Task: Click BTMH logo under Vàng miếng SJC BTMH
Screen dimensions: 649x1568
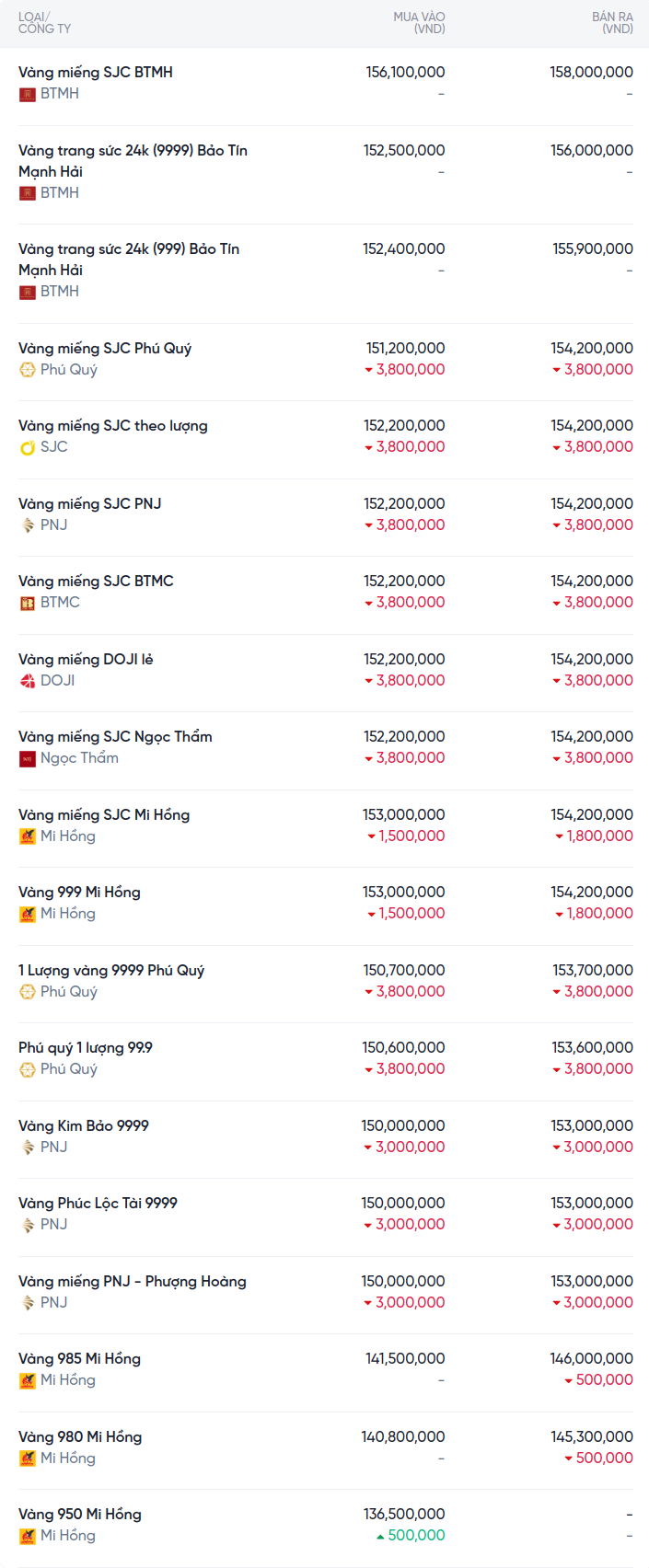Action: 28,94
